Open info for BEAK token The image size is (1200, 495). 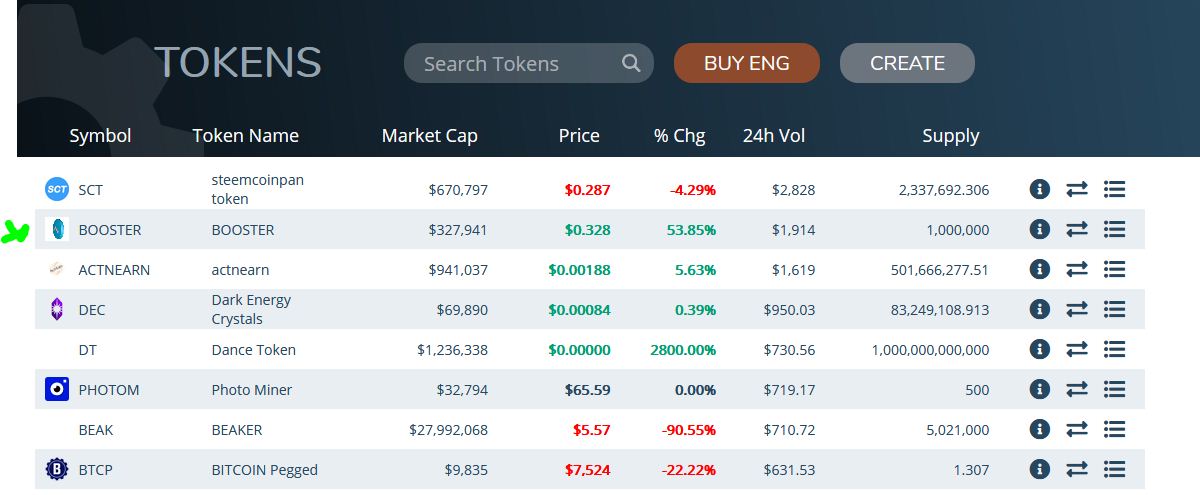tap(1040, 429)
